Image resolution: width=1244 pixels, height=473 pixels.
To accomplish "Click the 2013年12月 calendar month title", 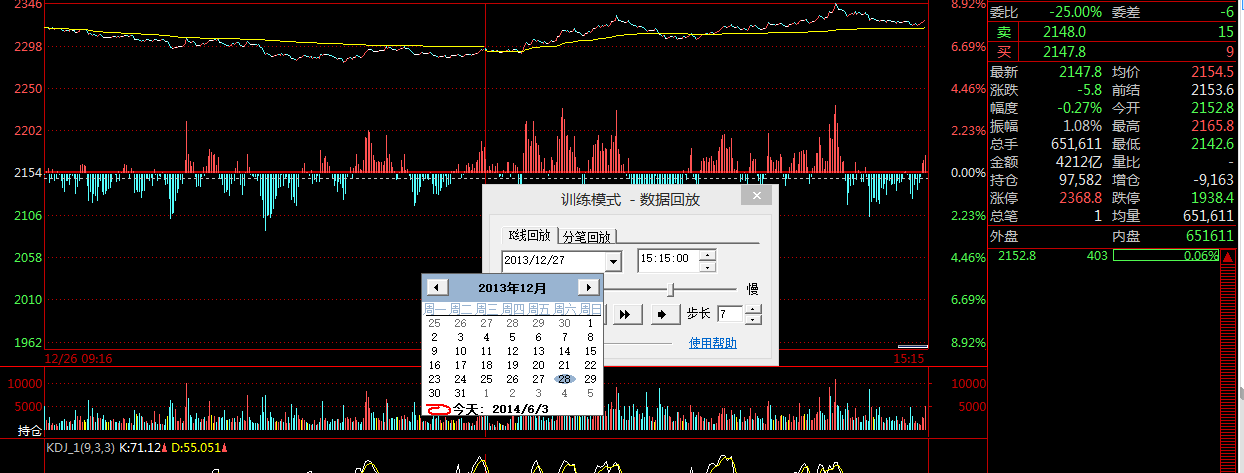I will tap(512, 288).
